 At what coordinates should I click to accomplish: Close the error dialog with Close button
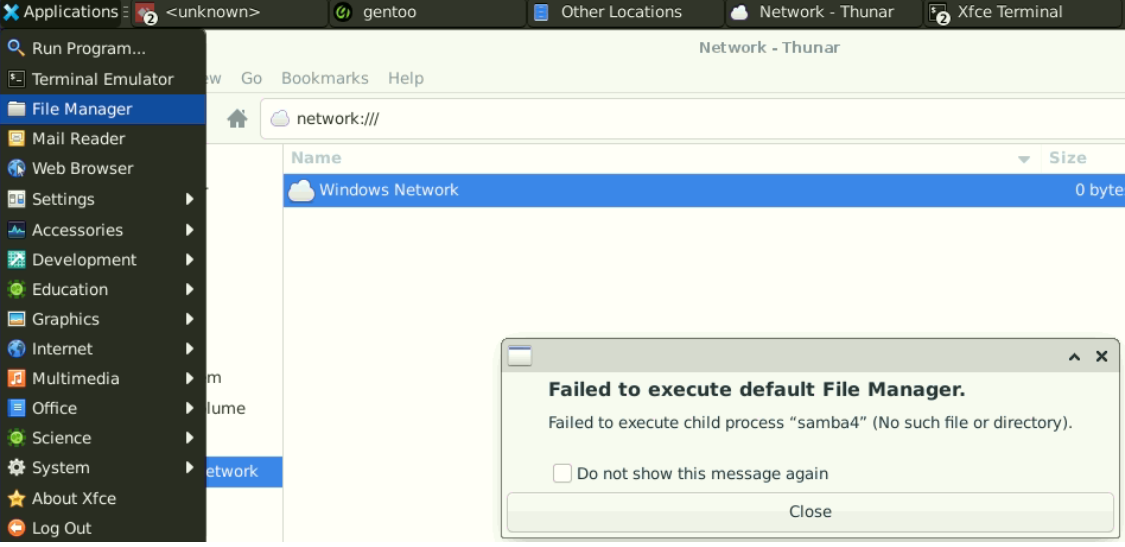tap(809, 511)
